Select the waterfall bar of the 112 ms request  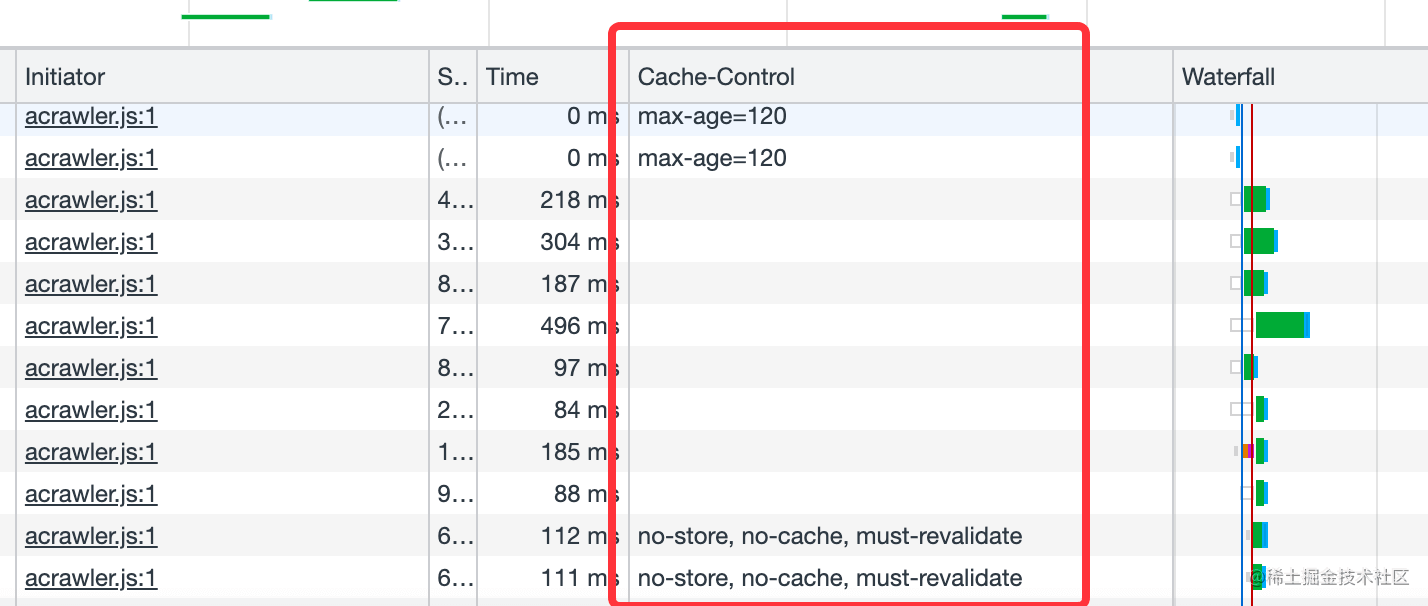point(1259,535)
